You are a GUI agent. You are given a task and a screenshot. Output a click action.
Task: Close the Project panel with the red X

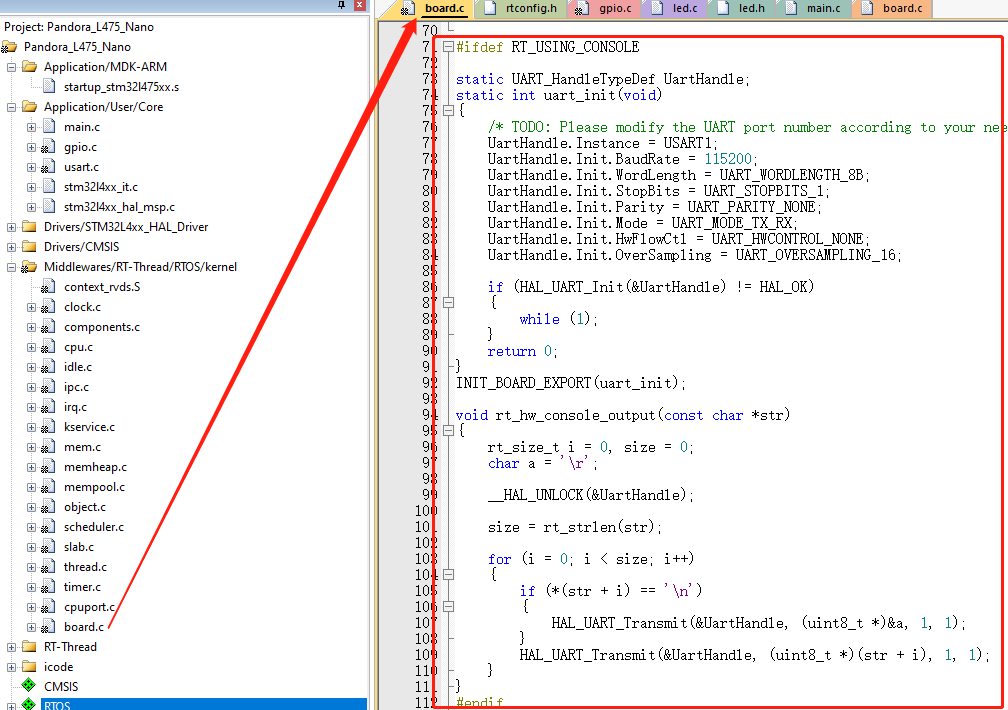click(359, 6)
